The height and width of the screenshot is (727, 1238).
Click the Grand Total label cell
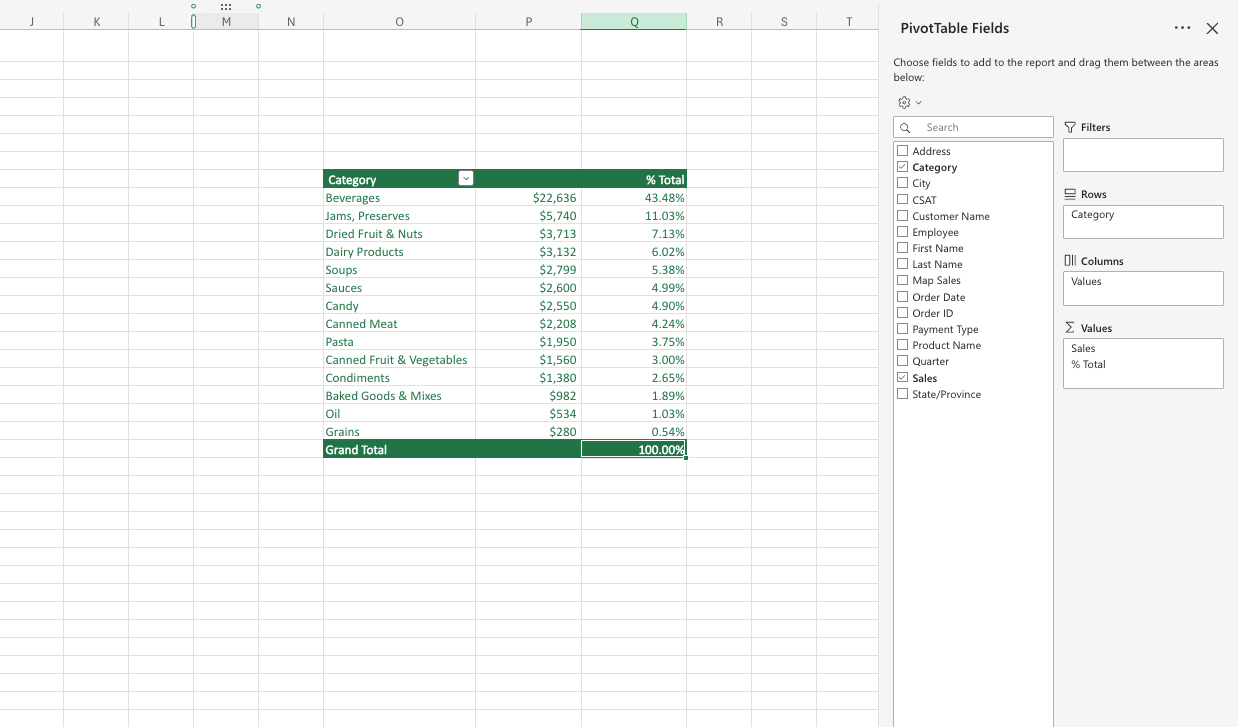[399, 450]
